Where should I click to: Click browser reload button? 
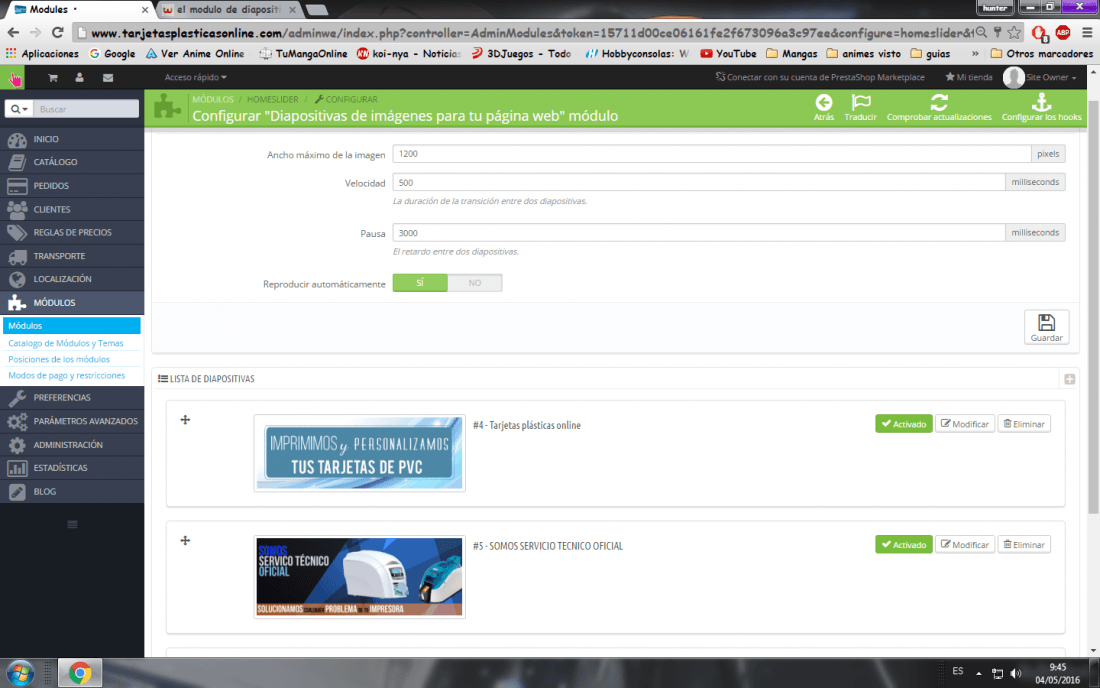point(58,32)
